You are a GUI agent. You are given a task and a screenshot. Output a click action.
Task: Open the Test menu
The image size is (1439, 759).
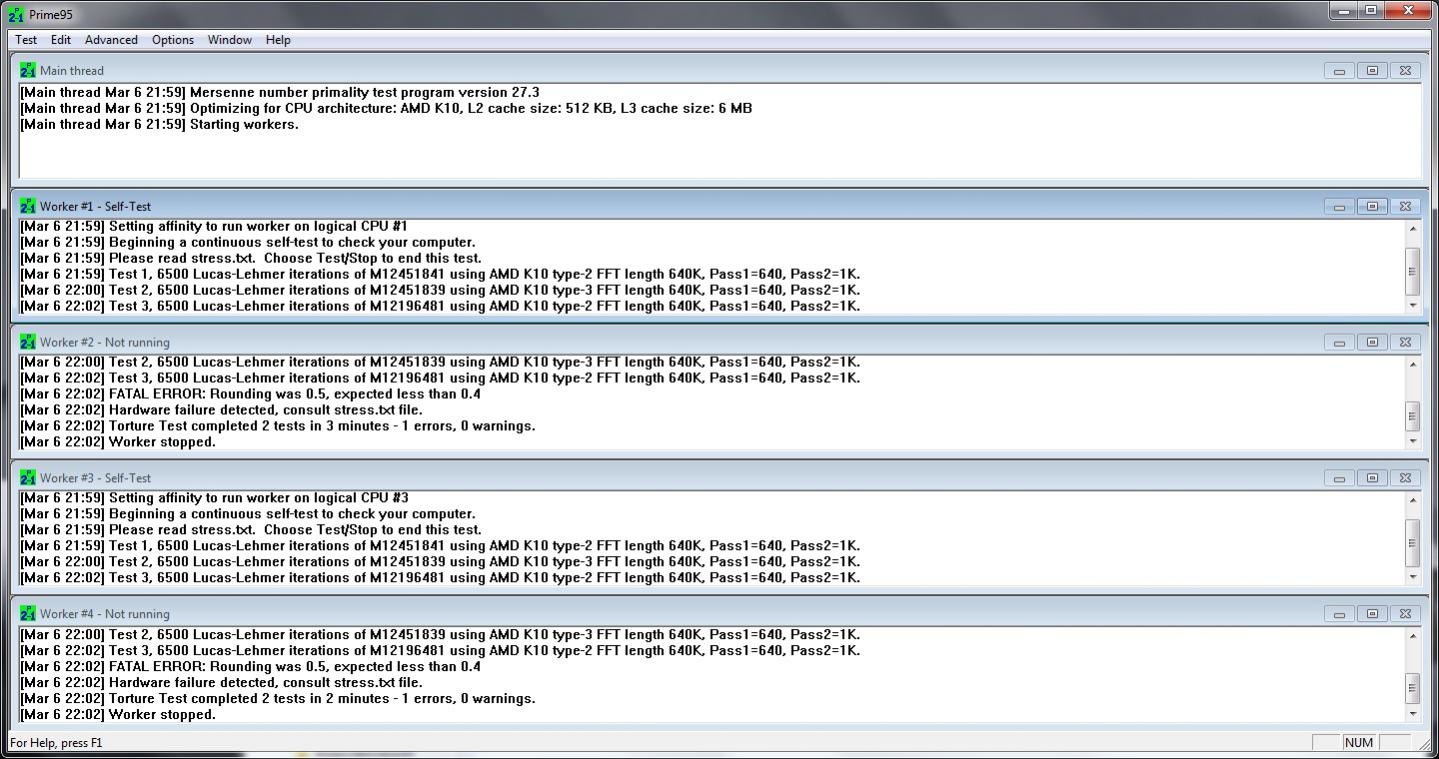pos(26,40)
